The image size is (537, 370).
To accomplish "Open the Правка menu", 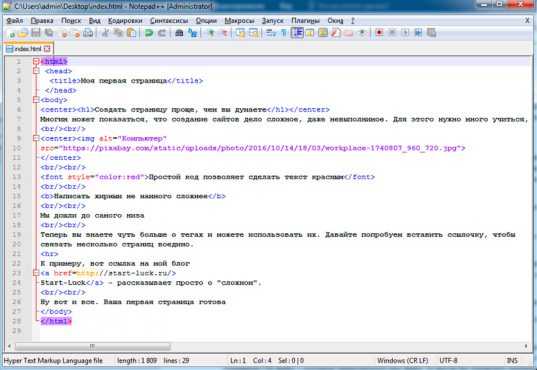I will coord(42,21).
